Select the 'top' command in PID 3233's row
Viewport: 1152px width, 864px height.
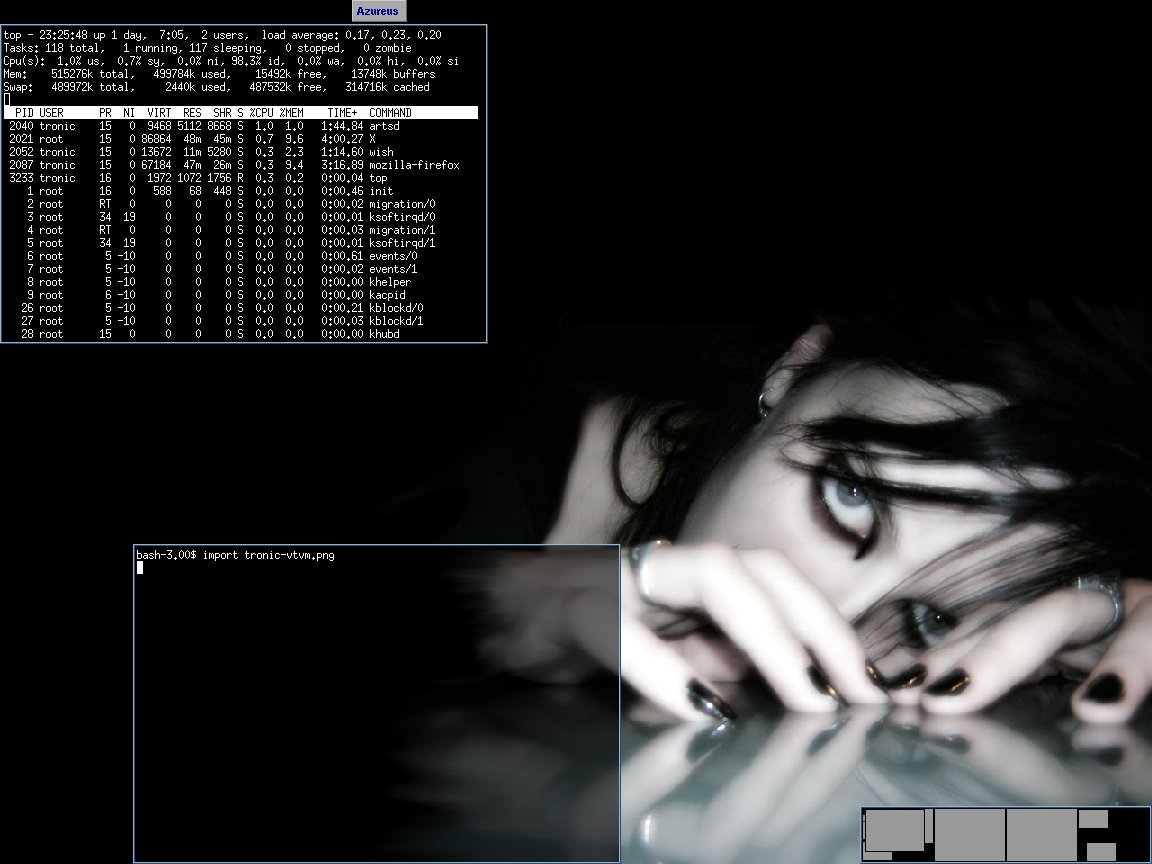(378, 178)
